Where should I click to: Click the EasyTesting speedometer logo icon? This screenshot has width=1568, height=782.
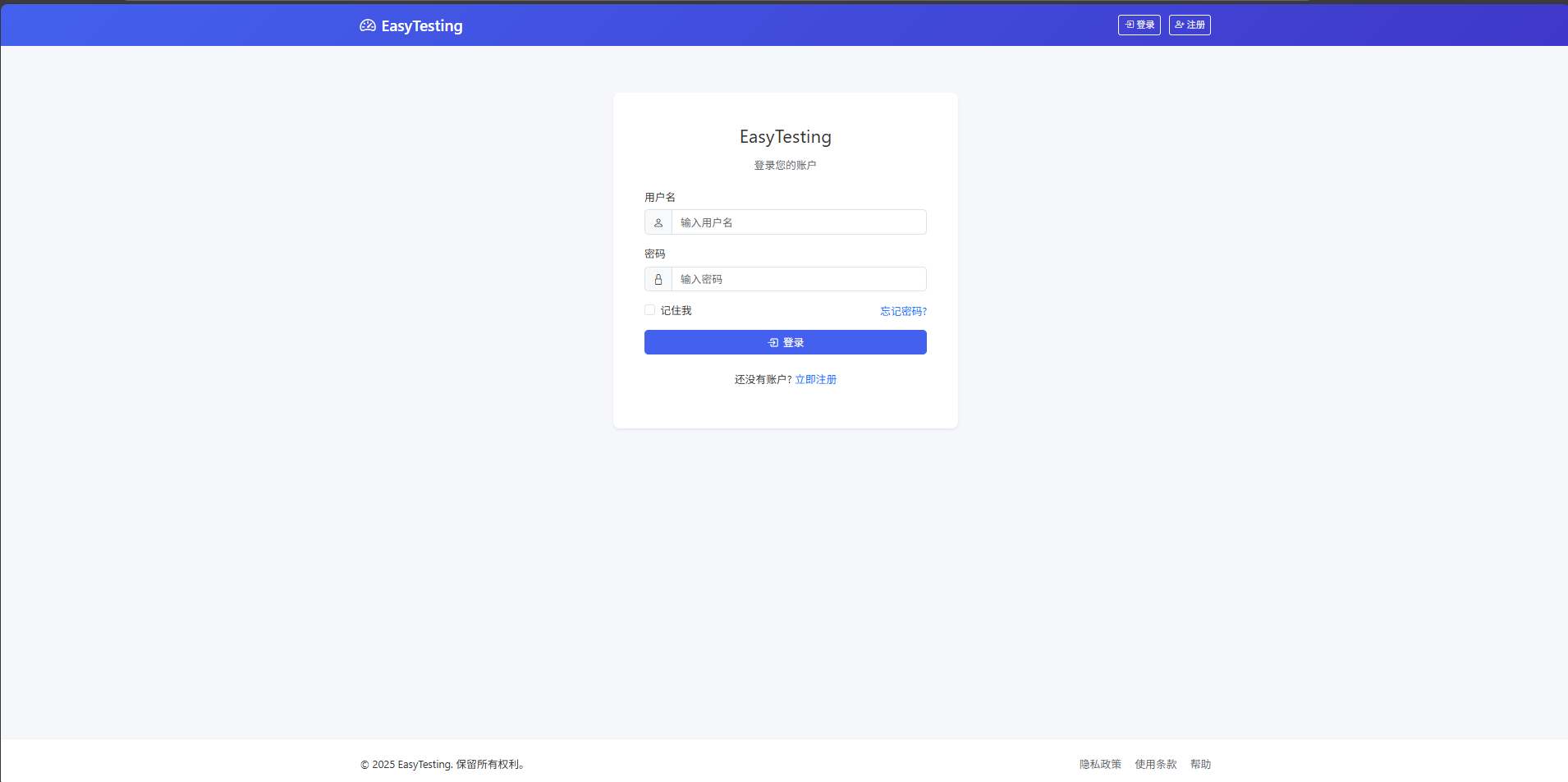[368, 25]
